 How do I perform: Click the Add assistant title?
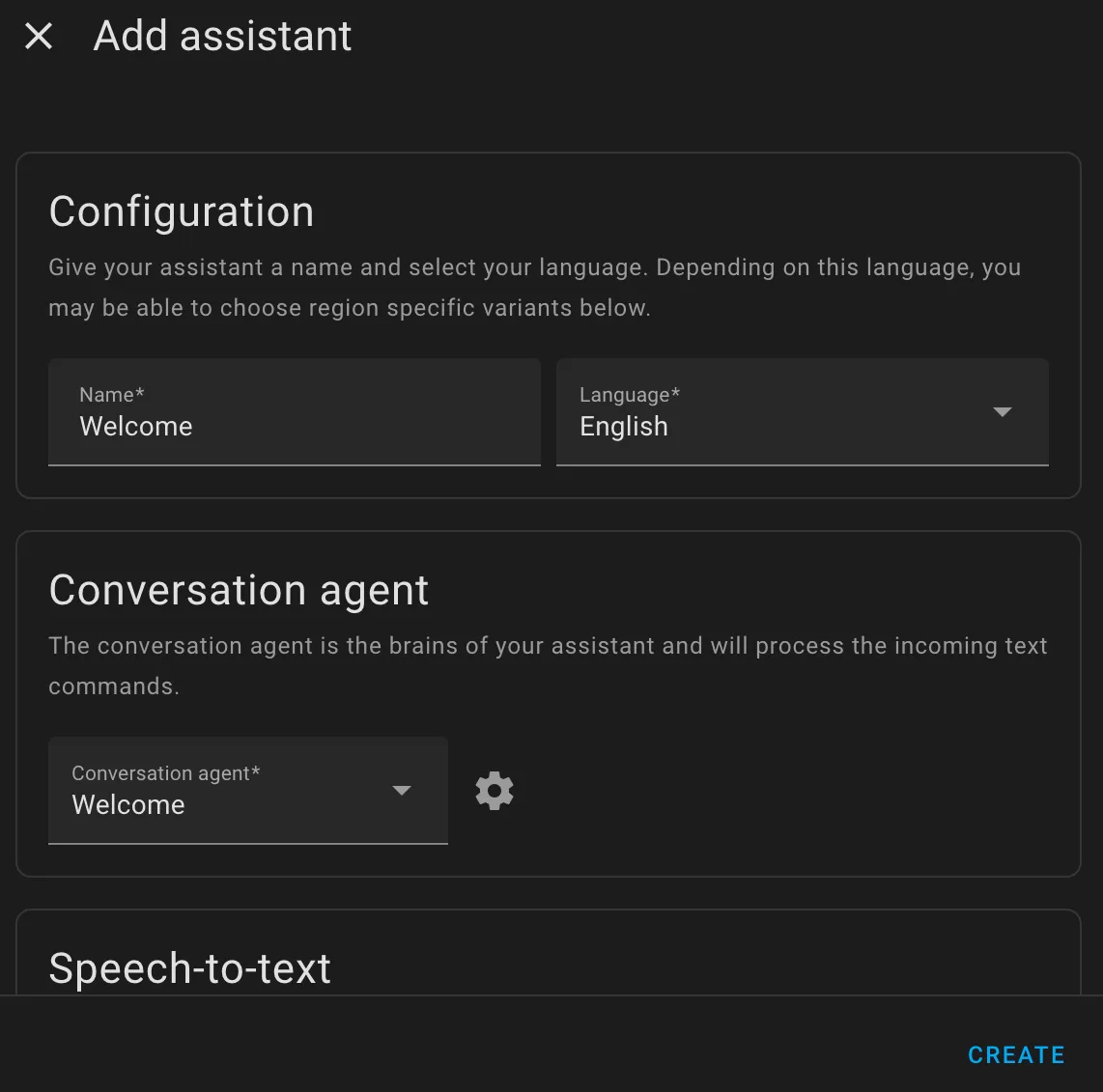point(222,36)
